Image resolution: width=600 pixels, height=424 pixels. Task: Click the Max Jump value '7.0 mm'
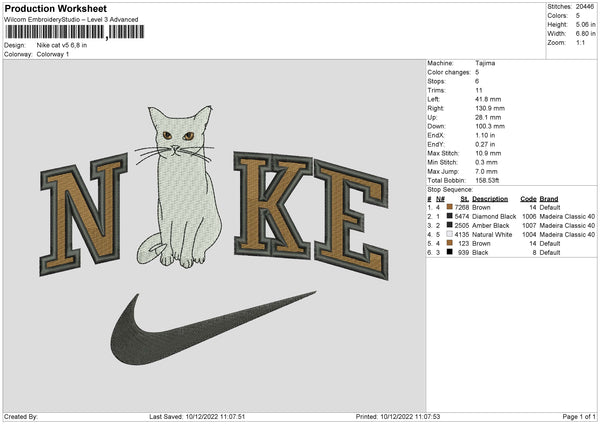coord(486,171)
